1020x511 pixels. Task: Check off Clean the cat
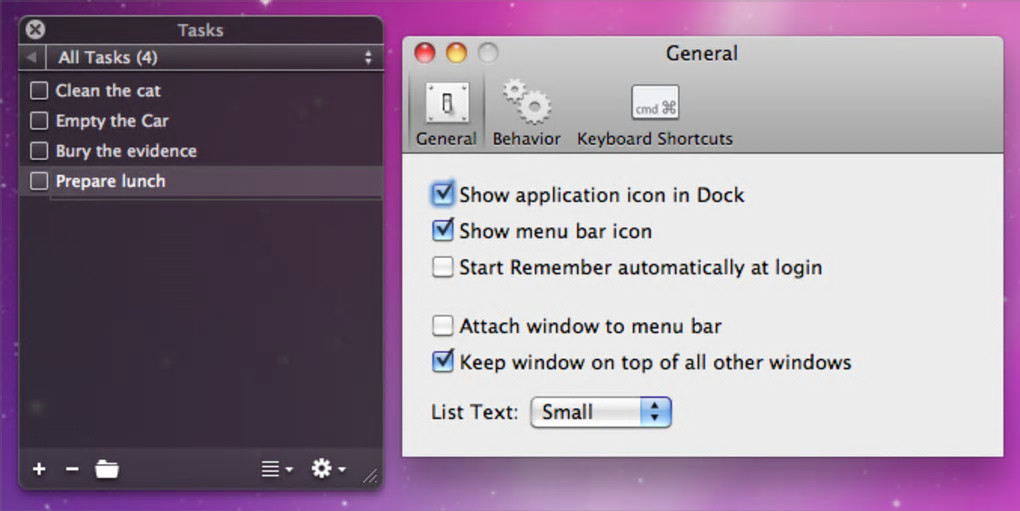pyautogui.click(x=39, y=90)
